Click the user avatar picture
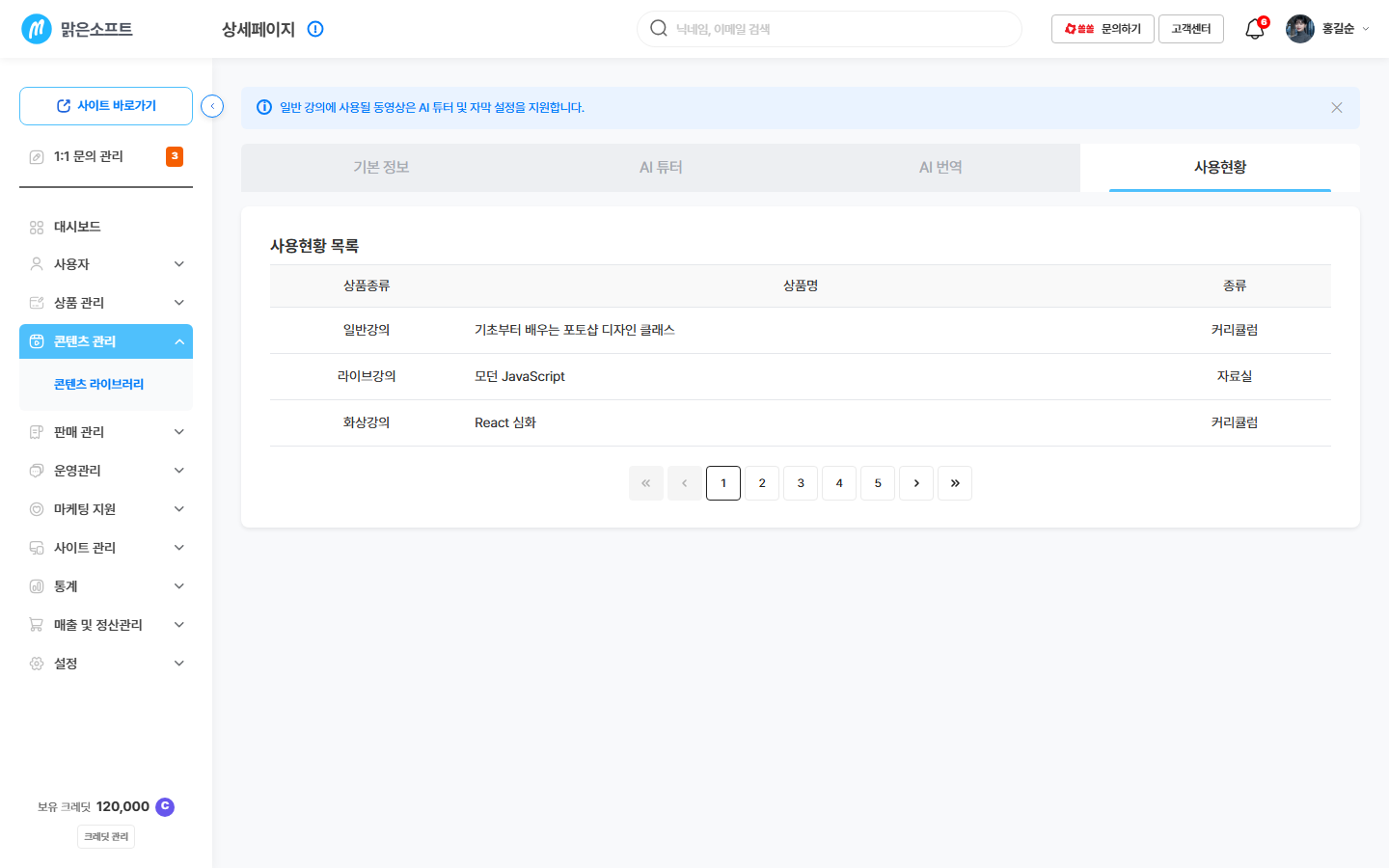The image size is (1389, 868). click(1300, 29)
